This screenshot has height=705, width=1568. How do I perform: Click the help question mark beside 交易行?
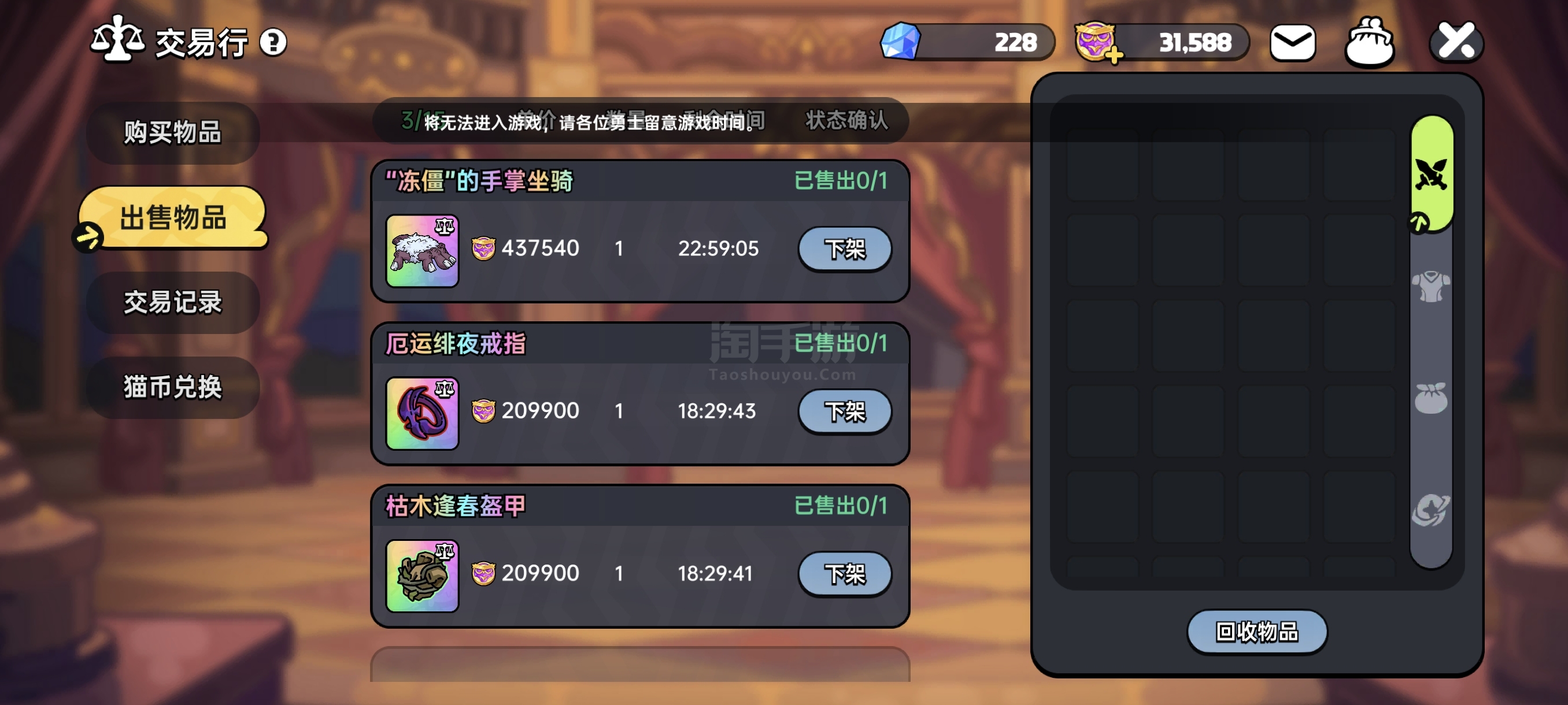coord(273,43)
